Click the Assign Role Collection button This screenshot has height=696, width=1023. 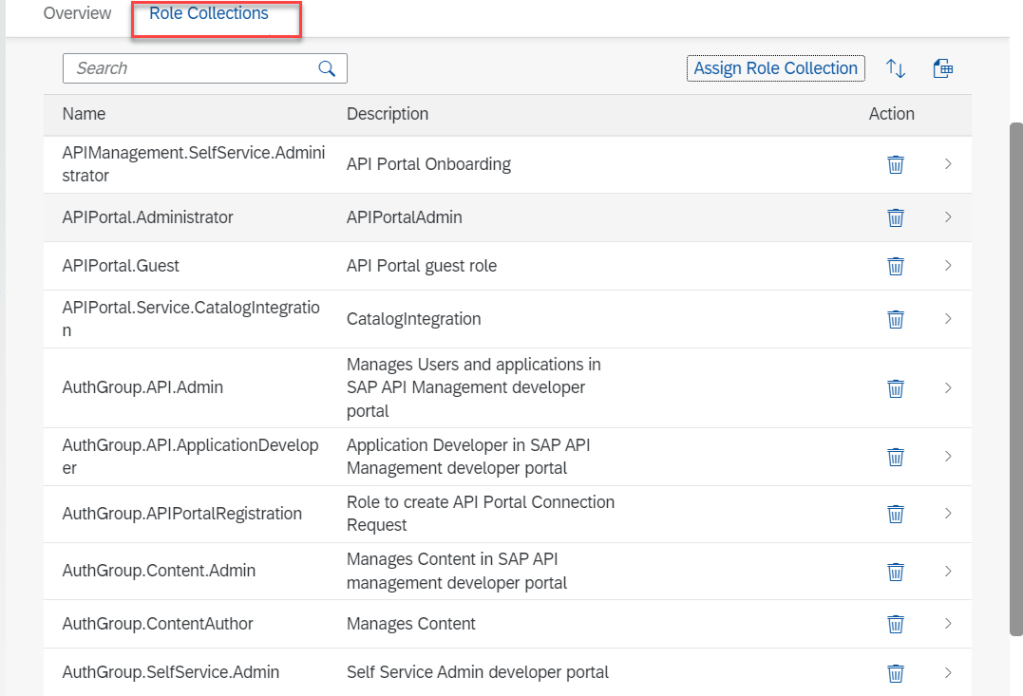[775, 68]
